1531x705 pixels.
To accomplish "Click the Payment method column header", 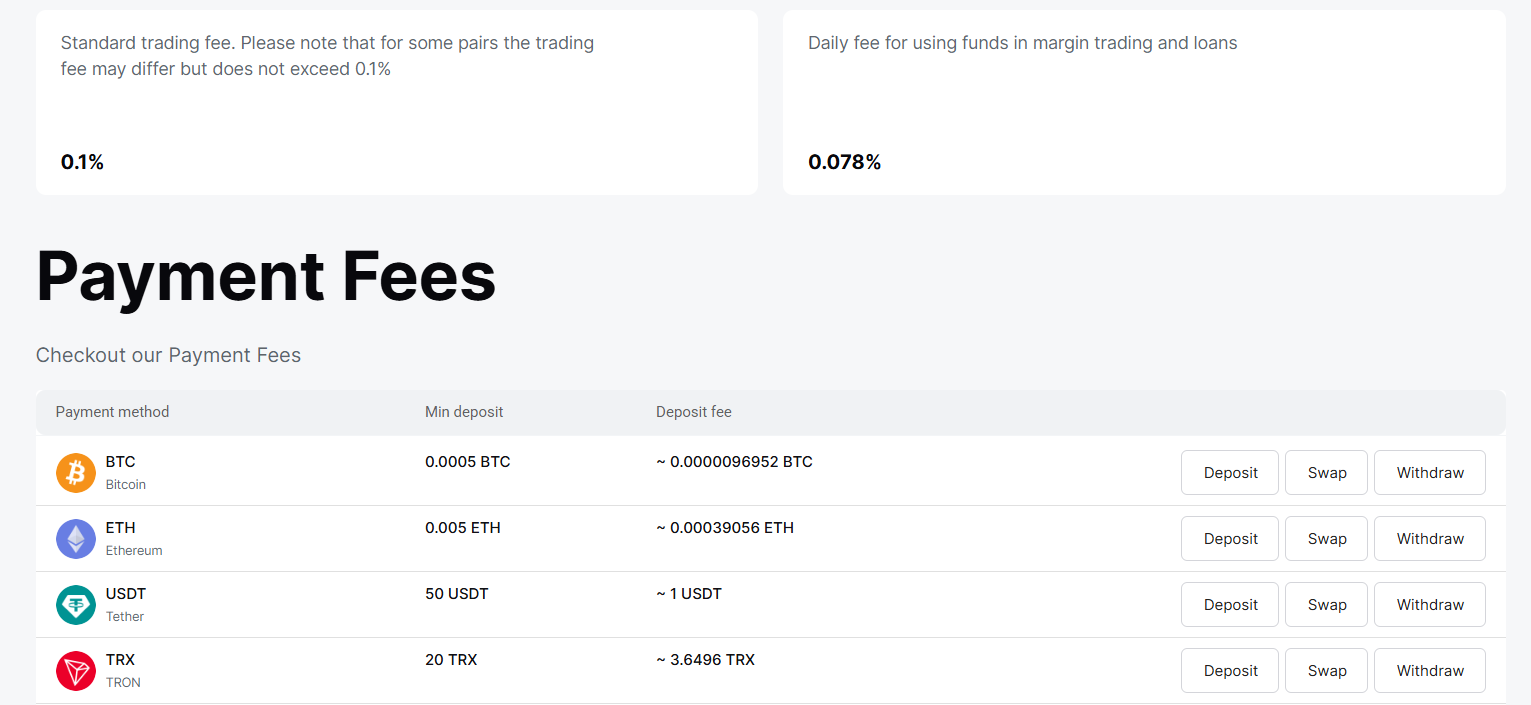I will pos(112,412).
